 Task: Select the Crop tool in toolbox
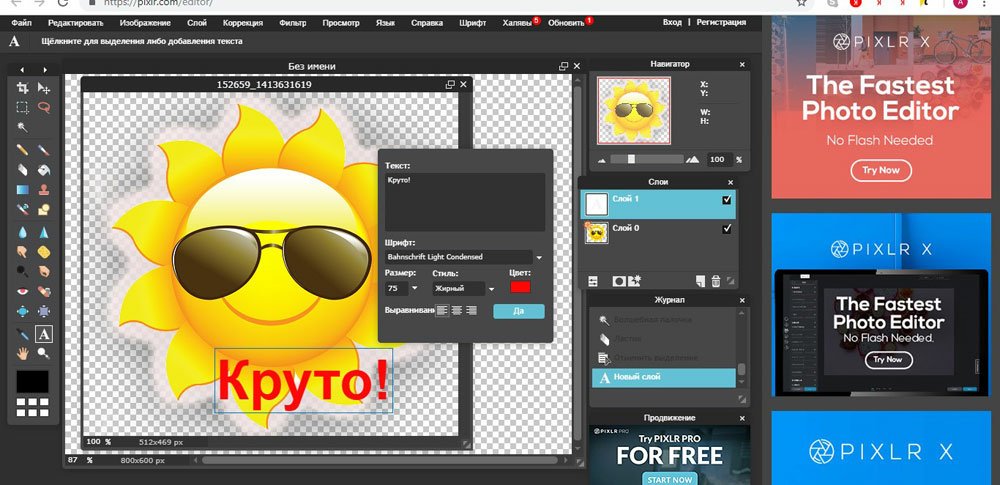point(22,89)
